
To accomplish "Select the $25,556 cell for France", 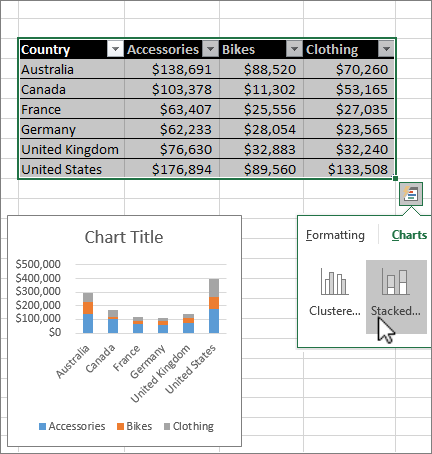I will pyautogui.click(x=261, y=109).
